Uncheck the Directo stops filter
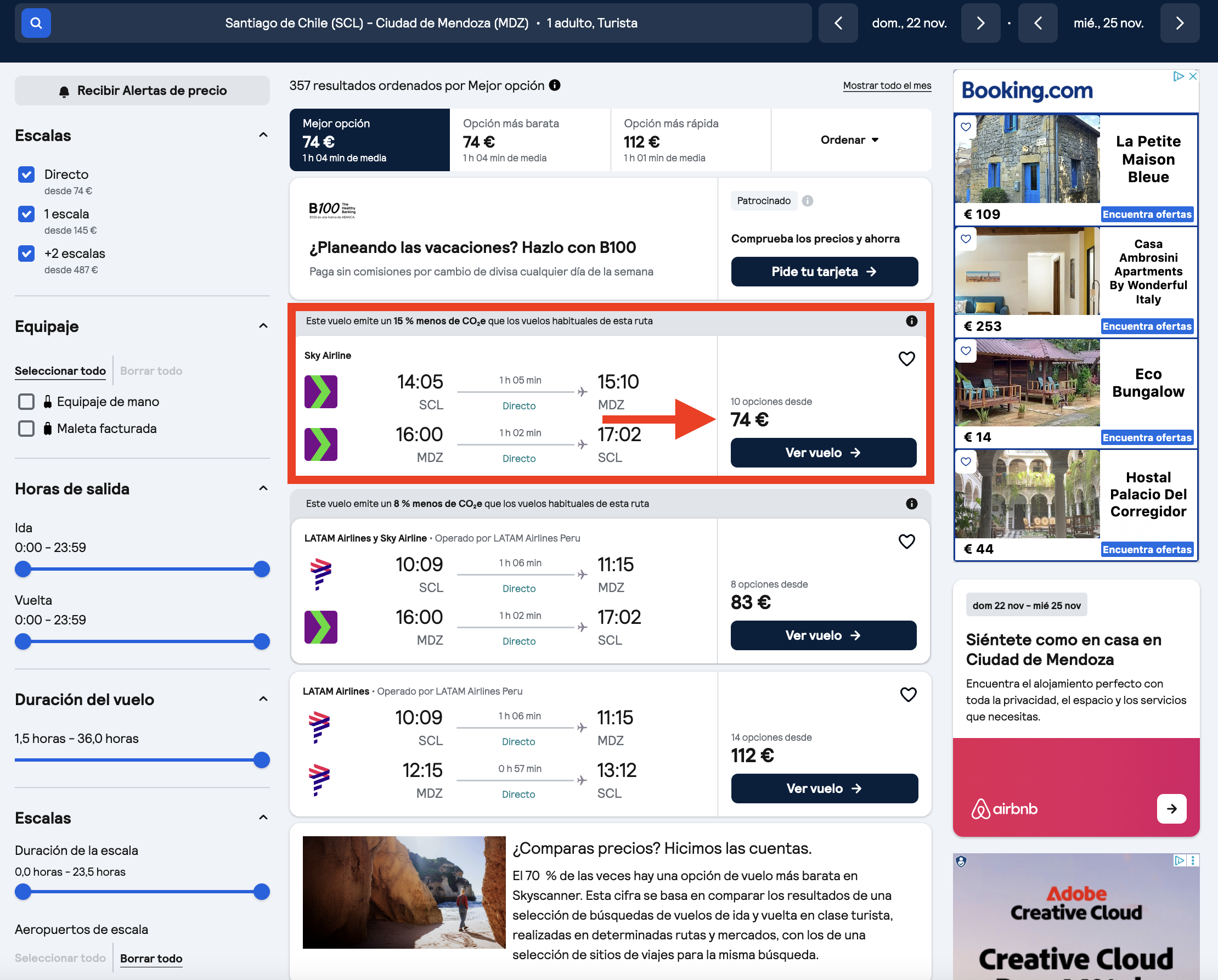Viewport: 1218px width, 980px height. point(26,174)
